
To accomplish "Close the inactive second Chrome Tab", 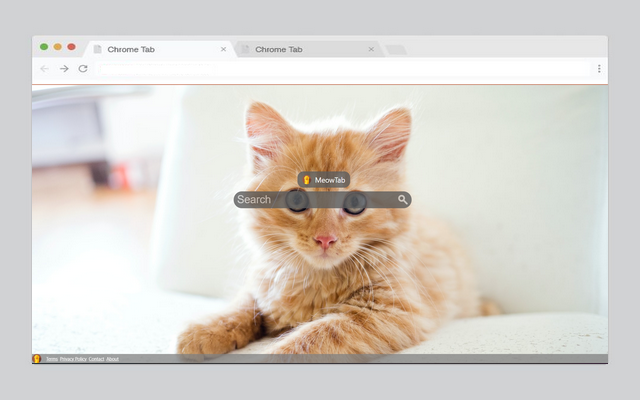I will tap(371, 49).
